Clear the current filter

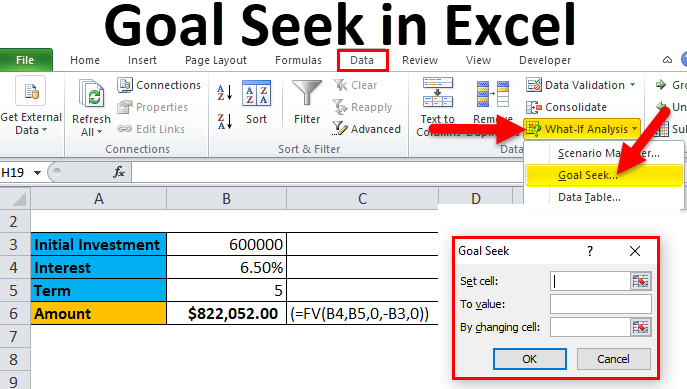click(x=355, y=85)
